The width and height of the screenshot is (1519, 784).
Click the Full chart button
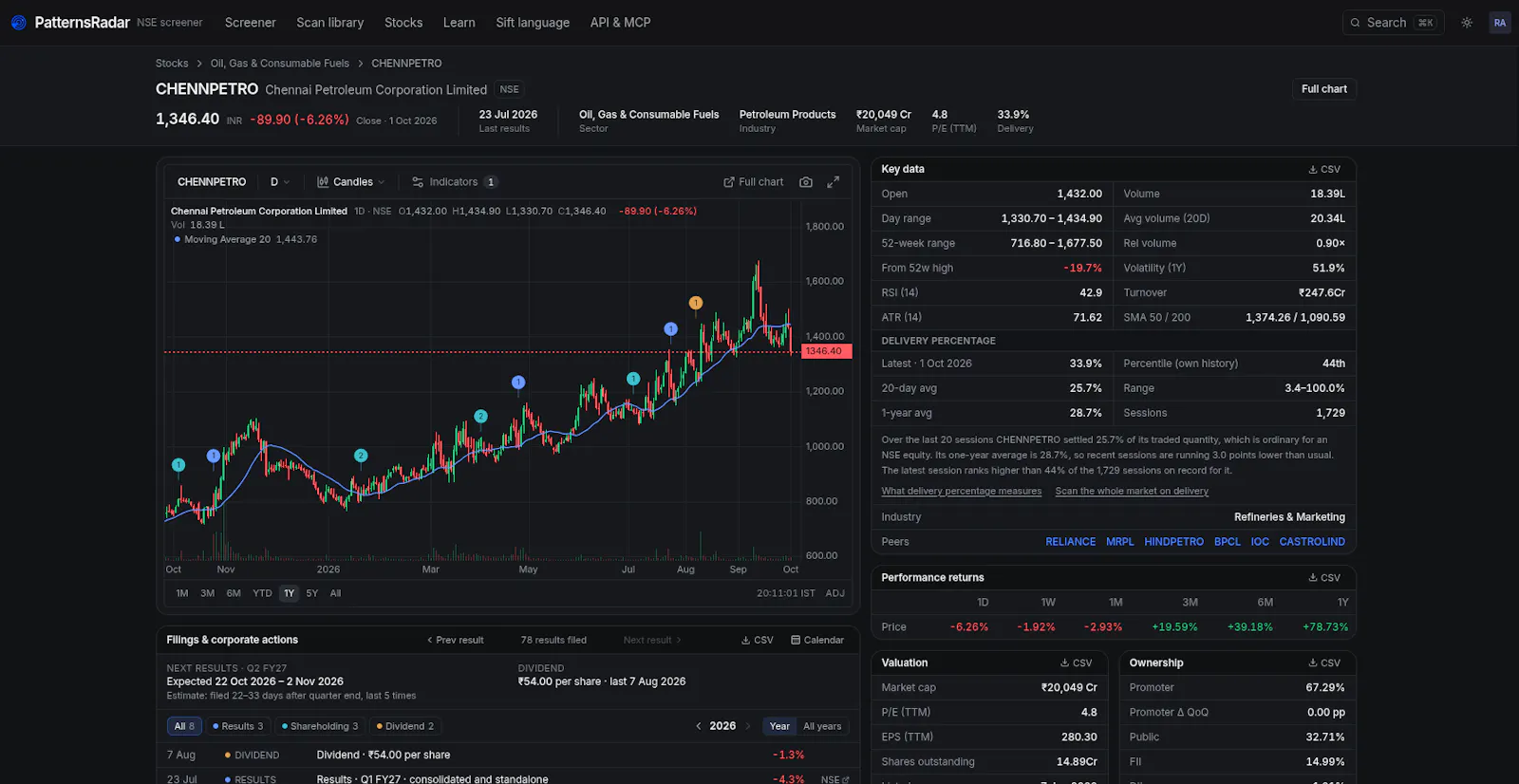(x=1324, y=89)
